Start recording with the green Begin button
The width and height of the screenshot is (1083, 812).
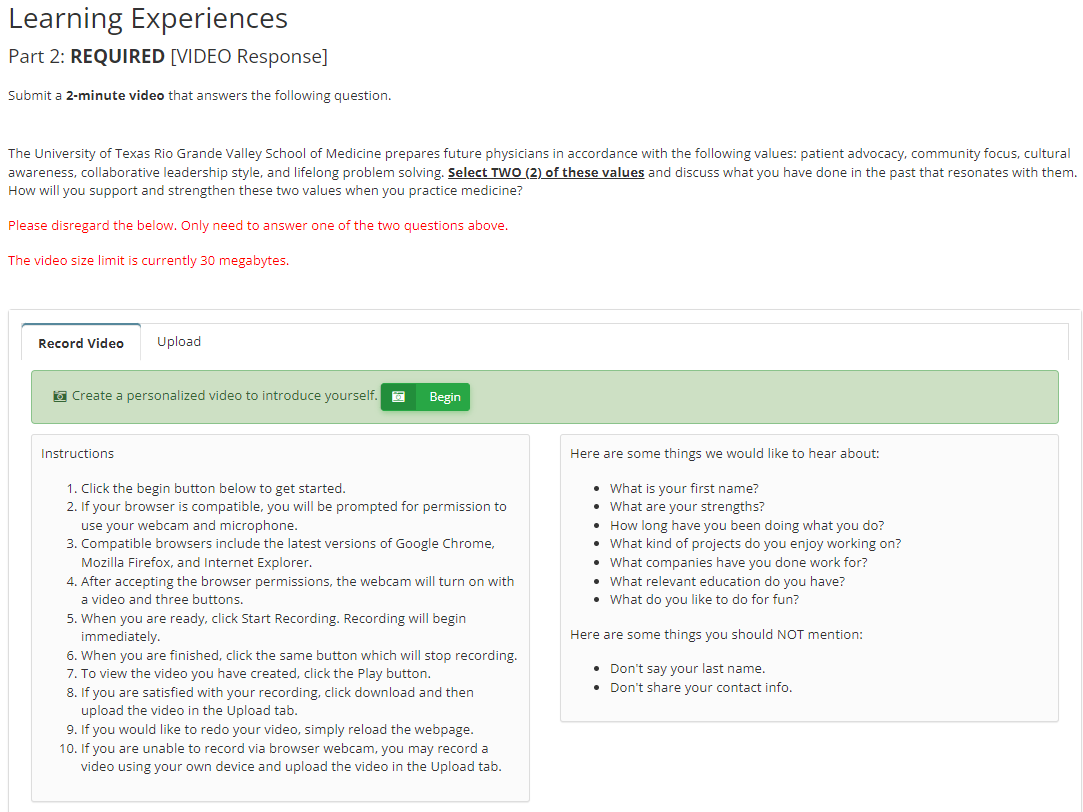coord(425,397)
